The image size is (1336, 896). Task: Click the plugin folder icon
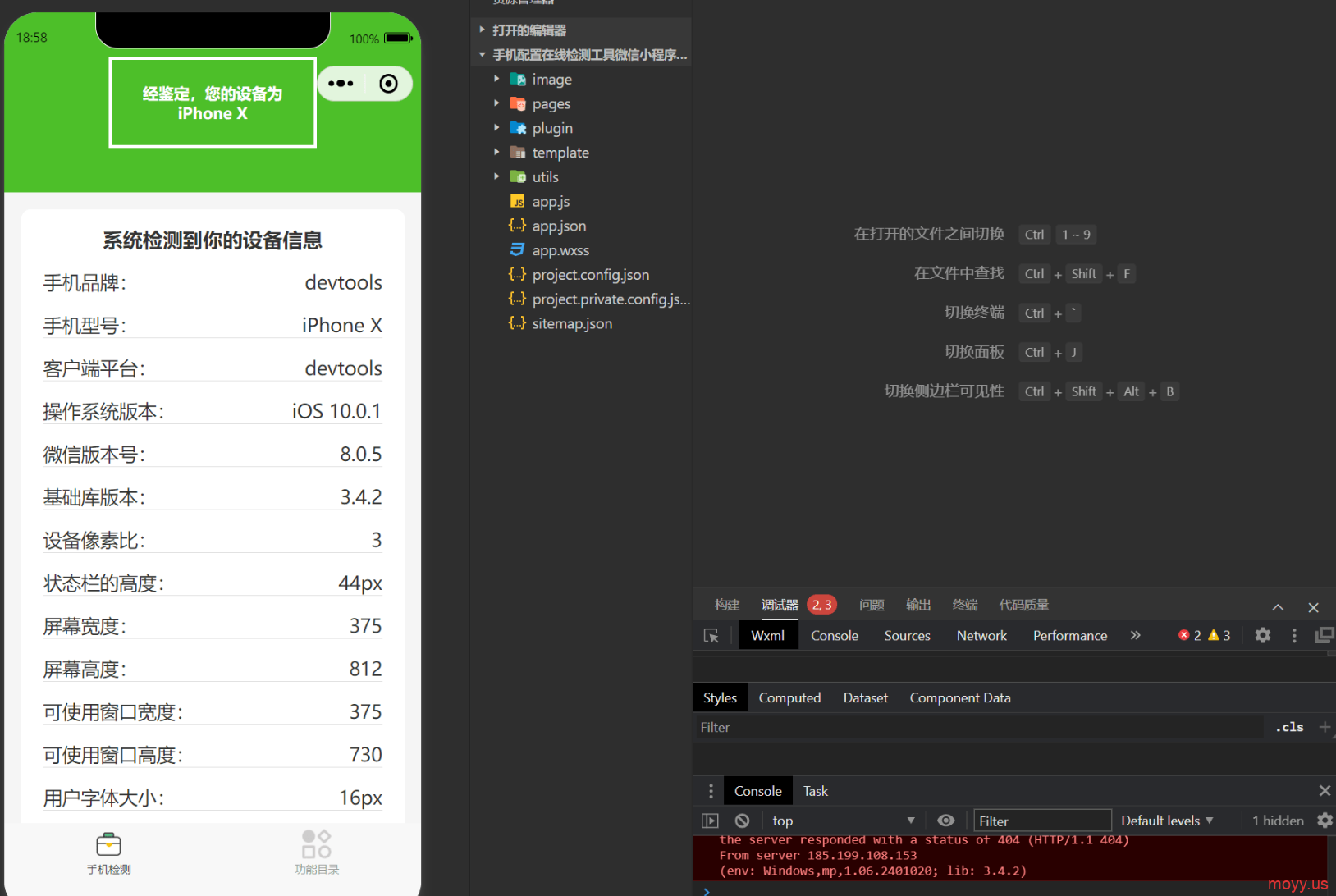[x=518, y=128]
